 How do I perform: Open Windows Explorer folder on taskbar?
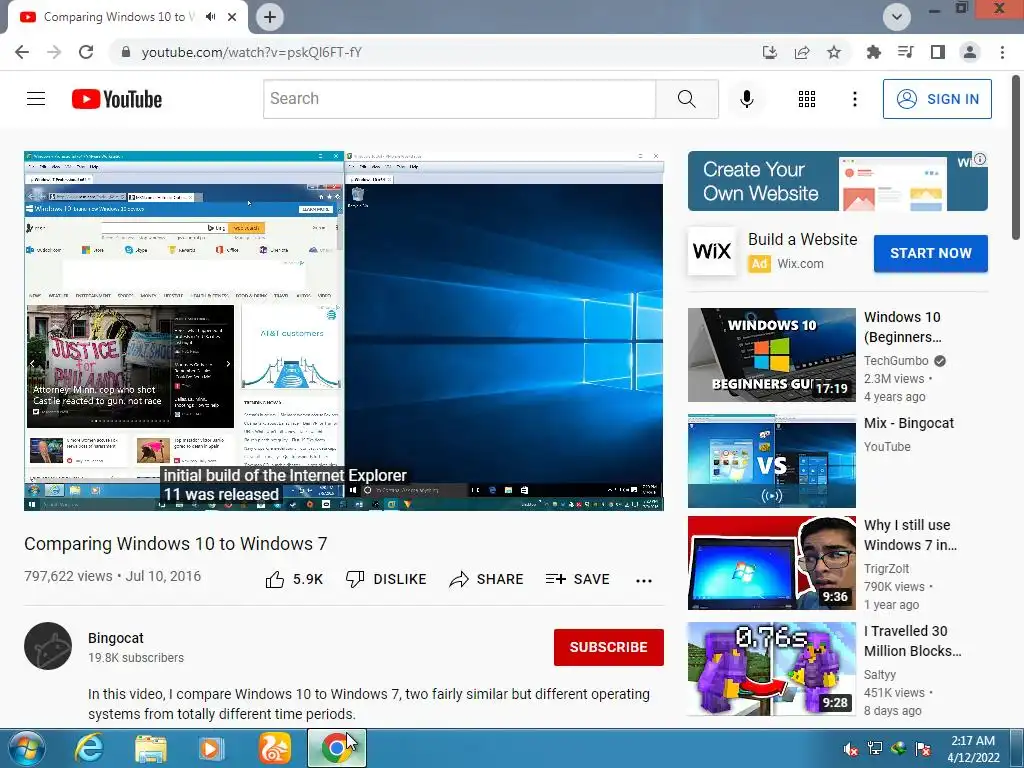coord(151,748)
